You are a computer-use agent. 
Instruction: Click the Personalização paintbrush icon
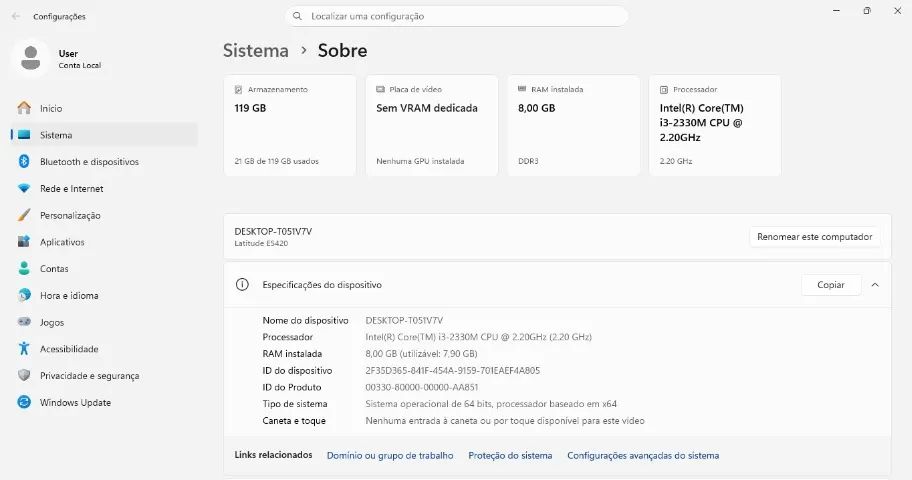24,215
